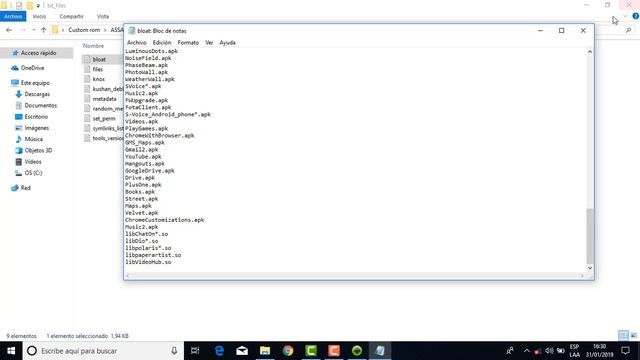Click the line libVideoHub.so in Notepad
This screenshot has width=640, height=360.
coord(148,262)
